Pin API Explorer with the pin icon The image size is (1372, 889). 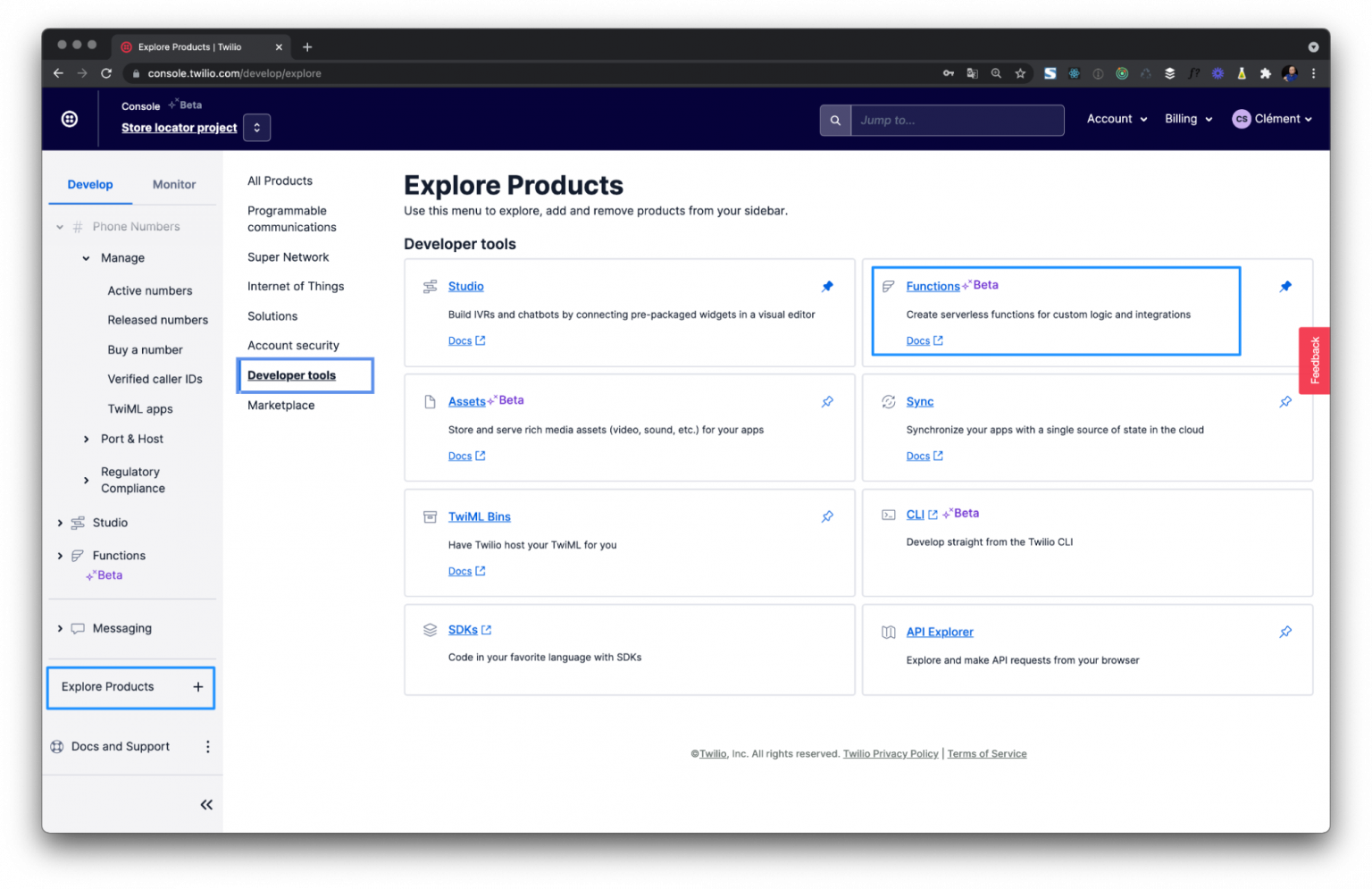[x=1284, y=632]
